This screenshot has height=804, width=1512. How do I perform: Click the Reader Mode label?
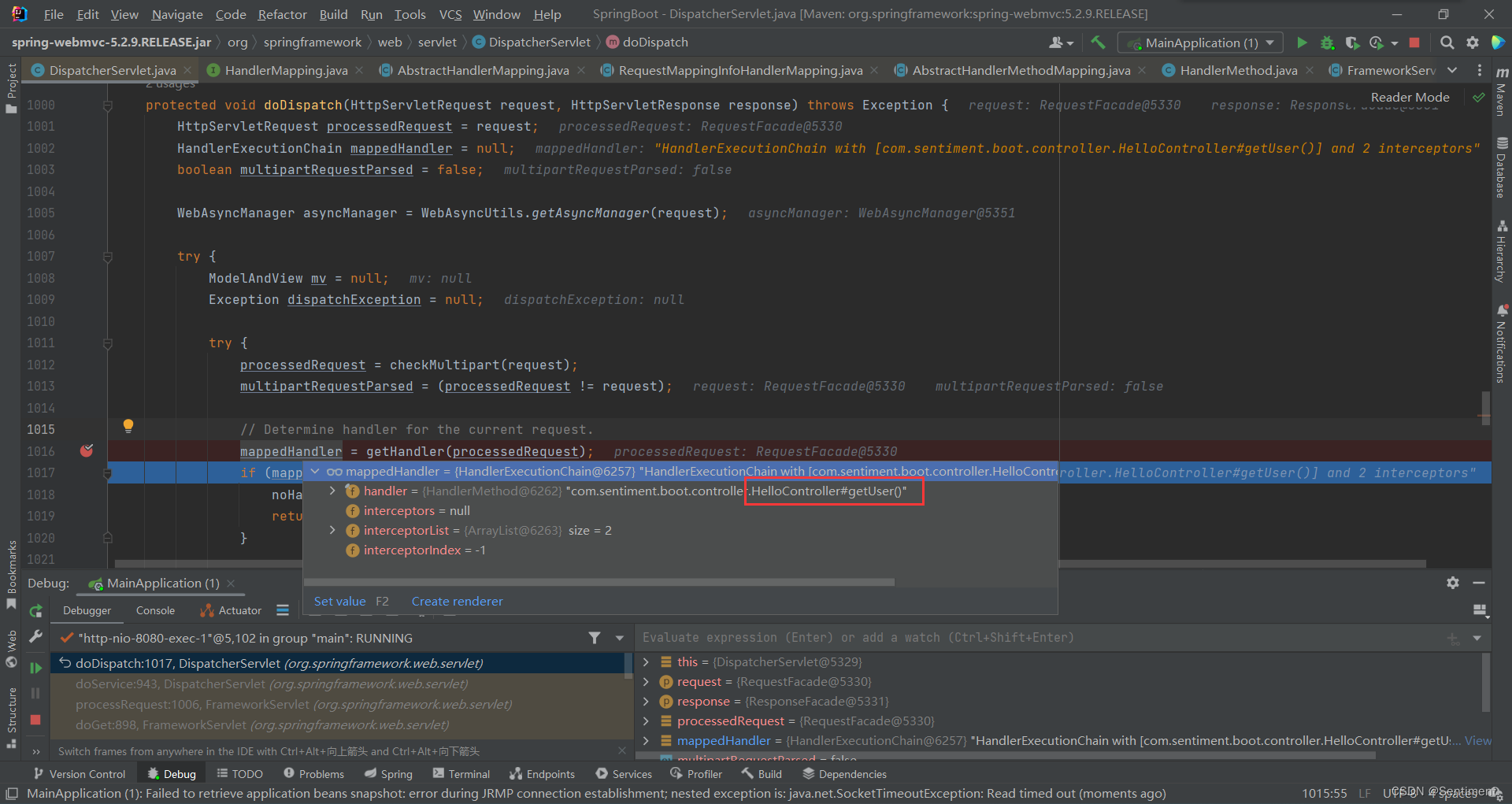[x=1410, y=97]
